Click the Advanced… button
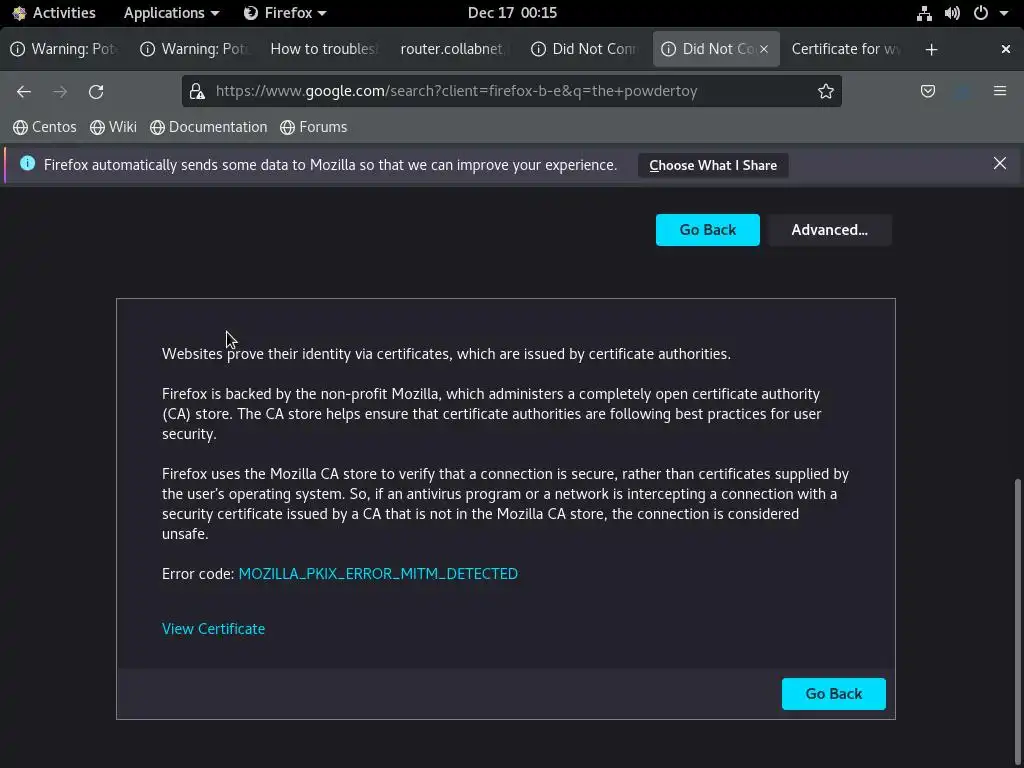Viewport: 1024px width, 768px height. (829, 230)
